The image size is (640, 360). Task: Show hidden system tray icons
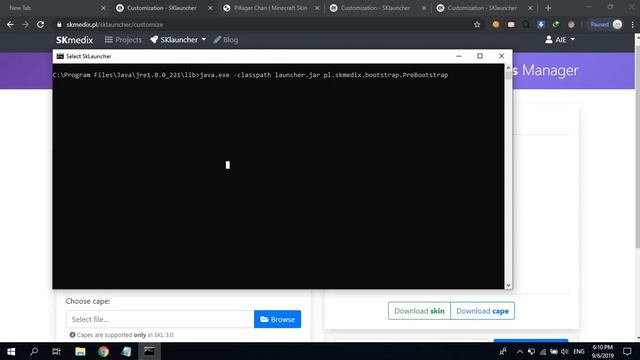[520, 351]
